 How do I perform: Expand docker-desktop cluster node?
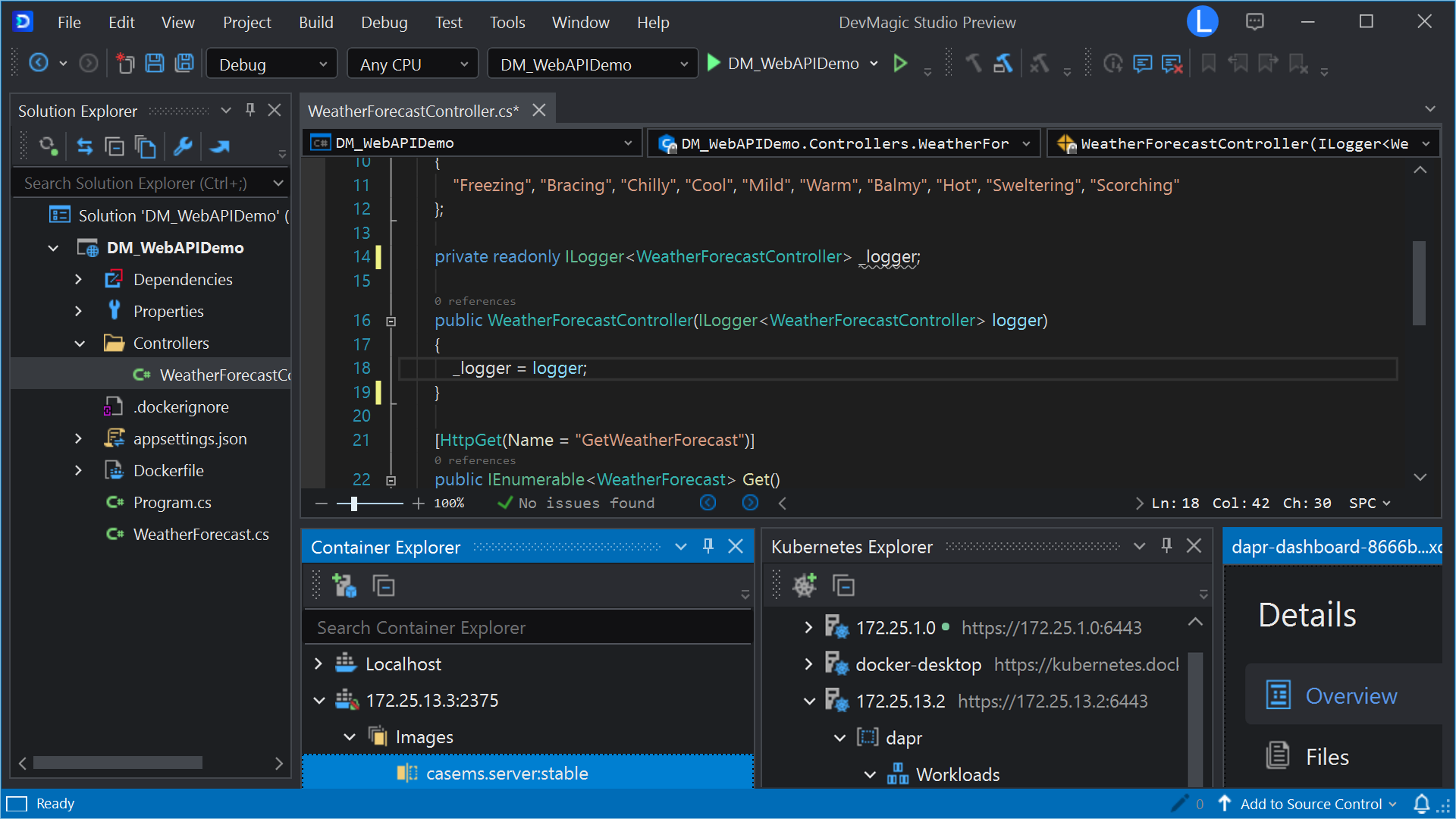(x=808, y=664)
